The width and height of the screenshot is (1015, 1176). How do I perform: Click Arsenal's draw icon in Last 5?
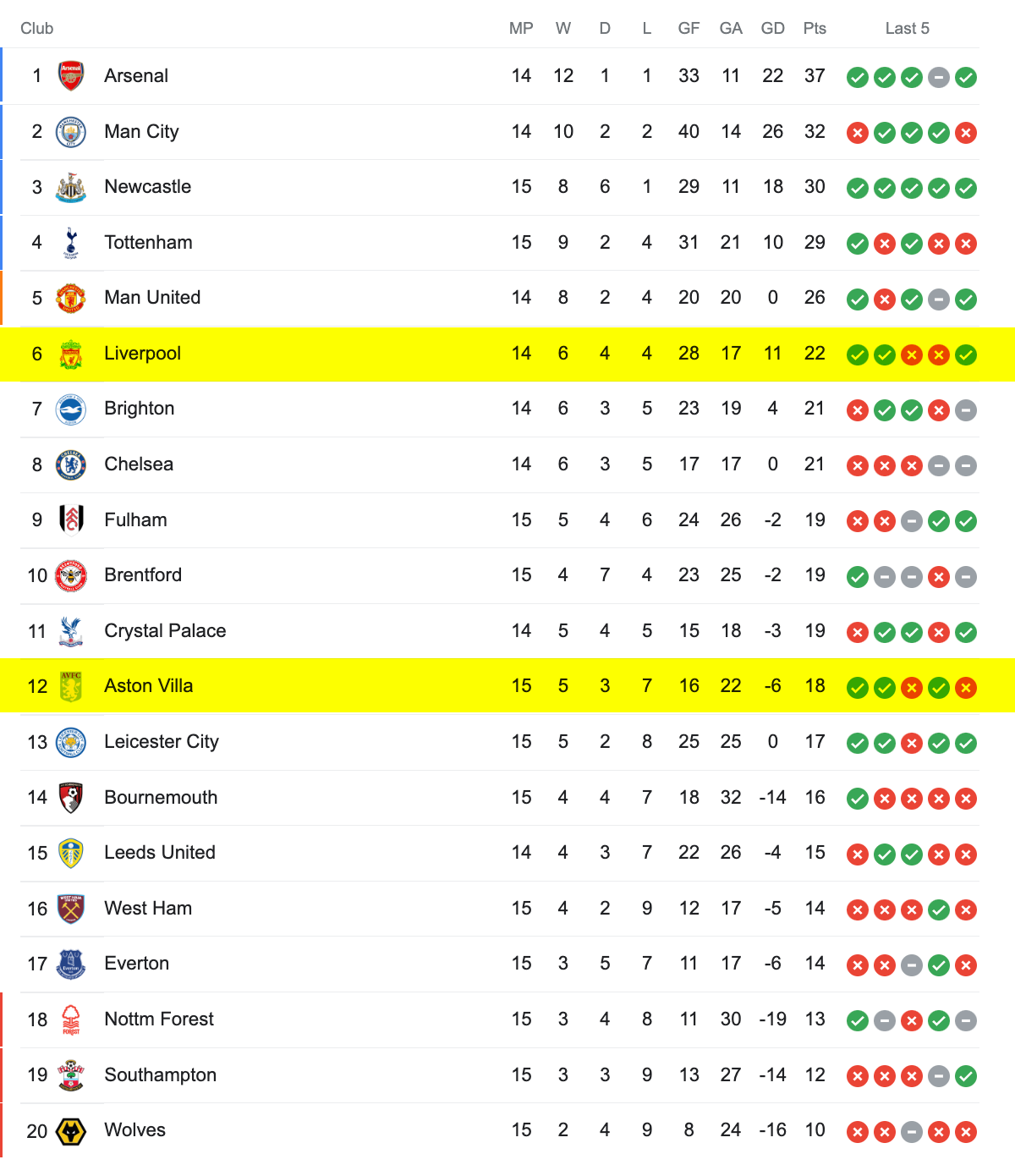[x=939, y=78]
